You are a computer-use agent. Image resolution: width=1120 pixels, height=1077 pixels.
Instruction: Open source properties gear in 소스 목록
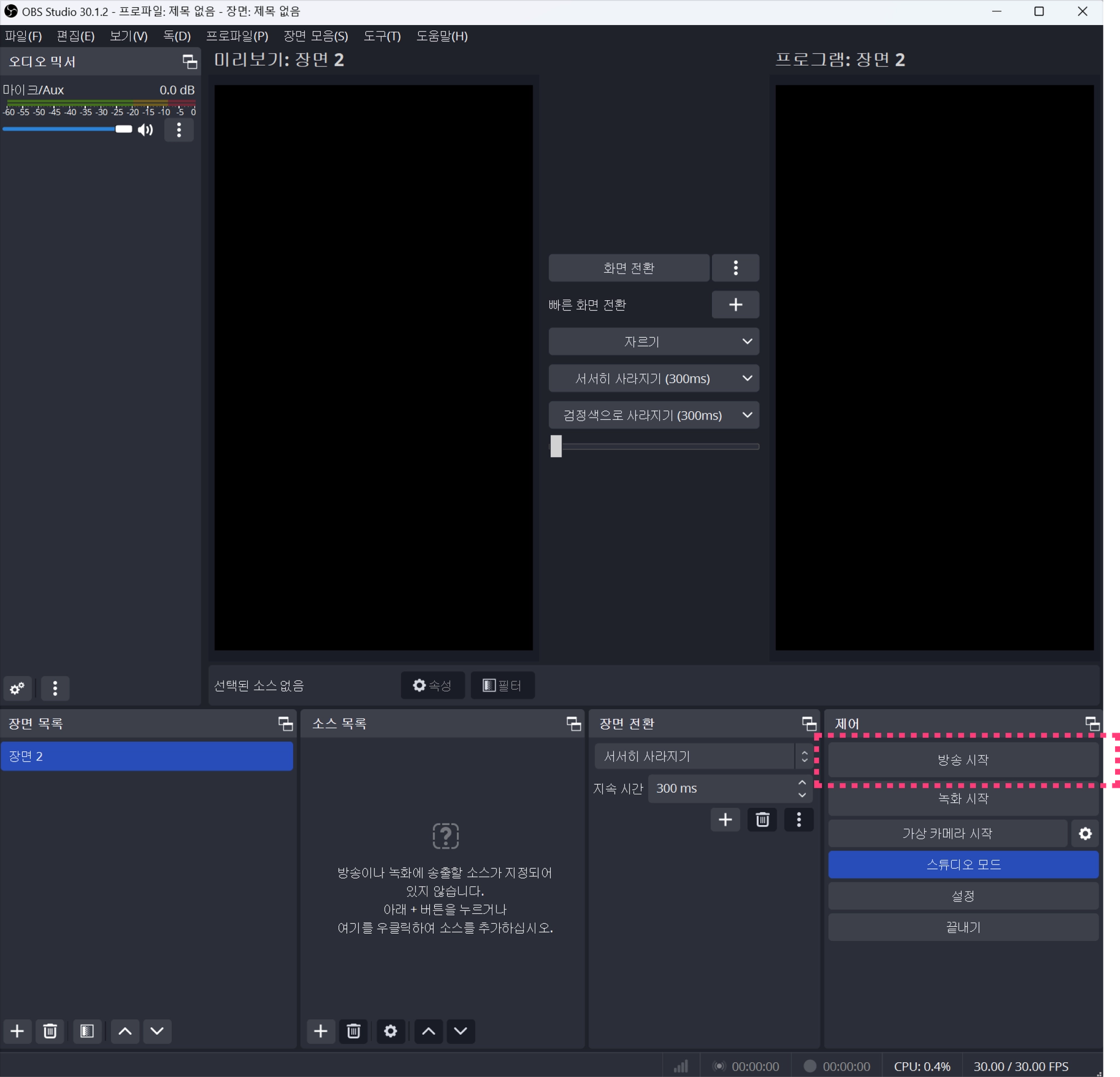390,1031
